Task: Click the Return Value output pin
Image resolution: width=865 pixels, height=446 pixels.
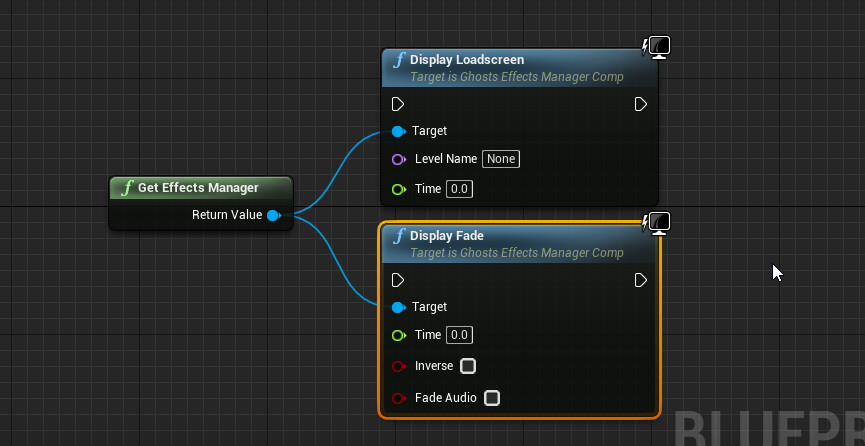Action: coord(274,215)
